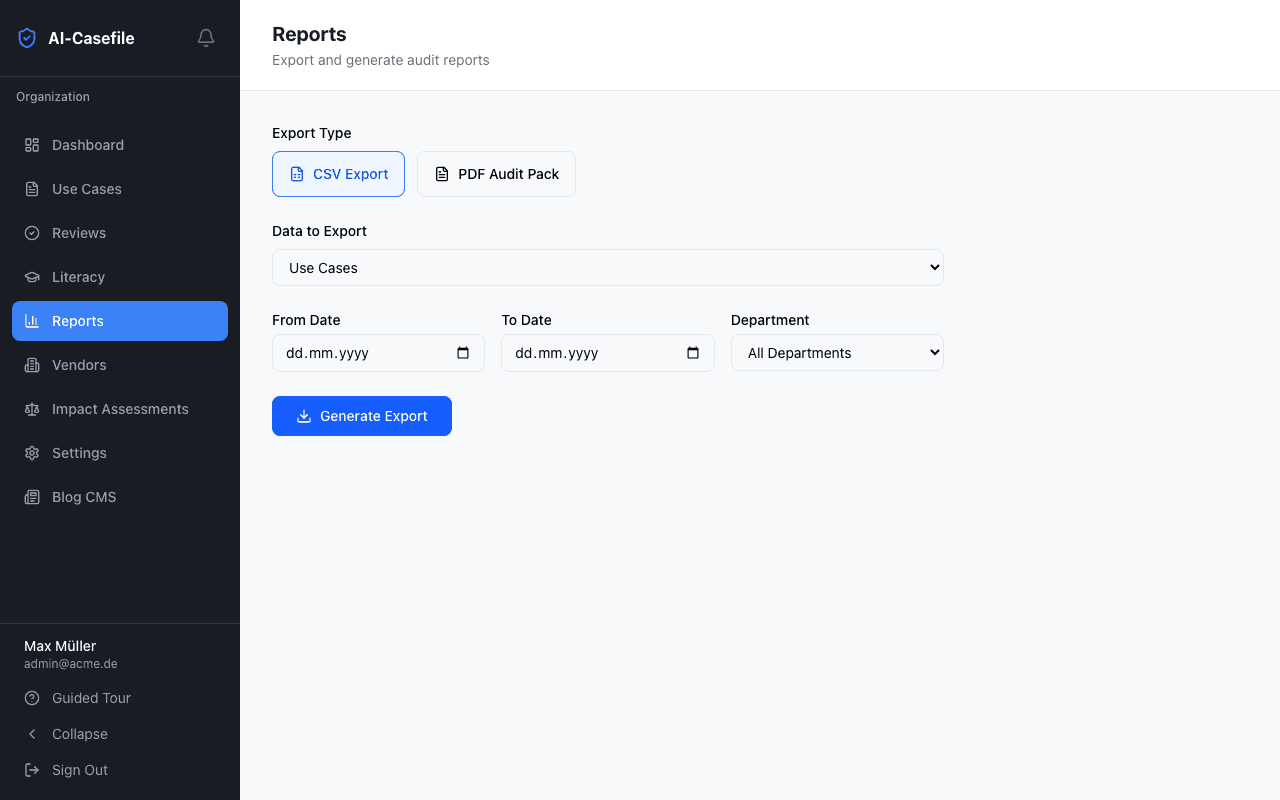Image resolution: width=1280 pixels, height=800 pixels.
Task: Open the From Date calendar picker
Action: [462, 352]
